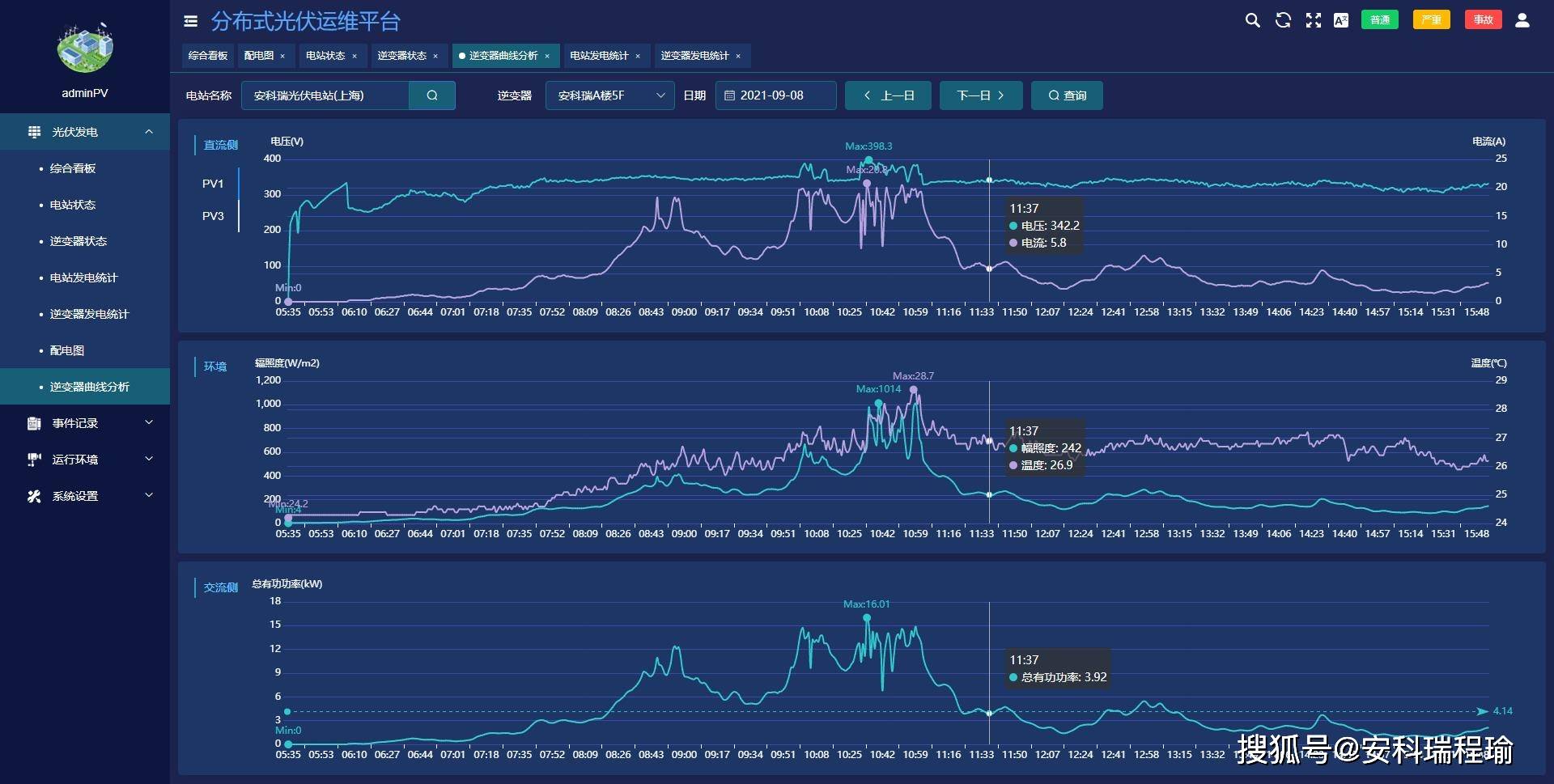The height and width of the screenshot is (784, 1554).
Task: Toggle the hamburger sidebar menu icon
Action: [191, 21]
